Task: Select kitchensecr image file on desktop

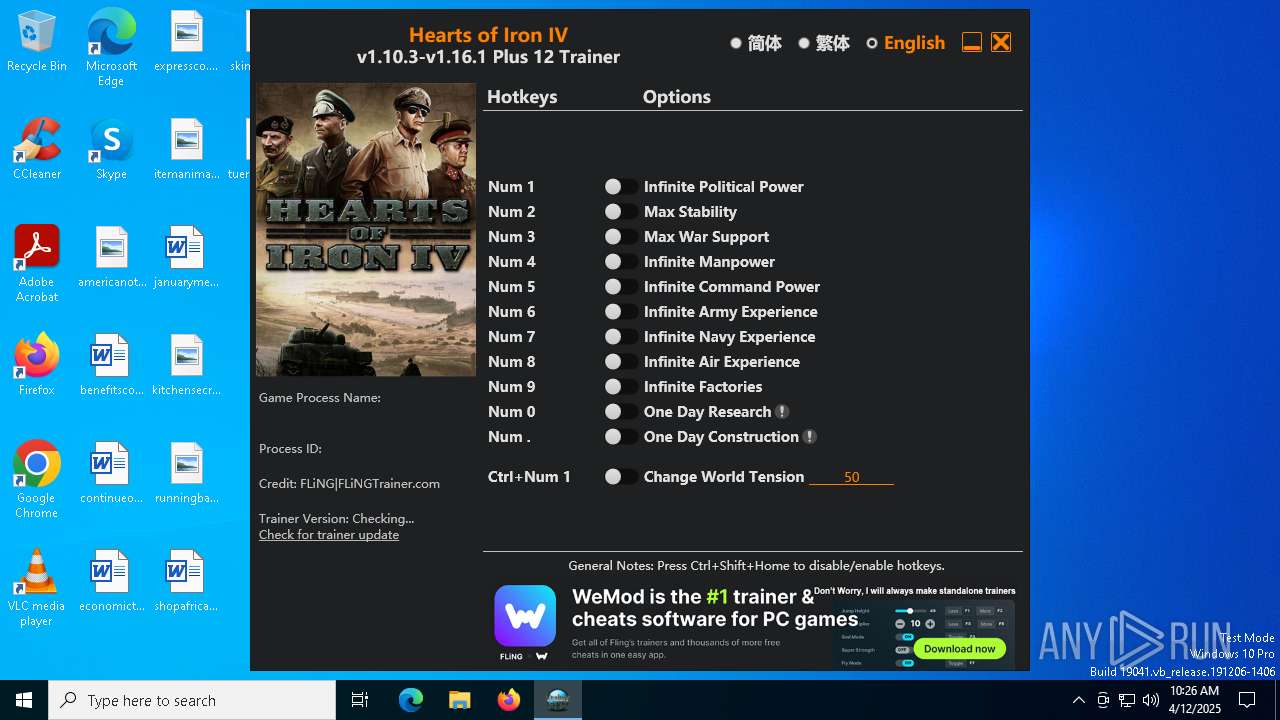Action: coord(186,366)
